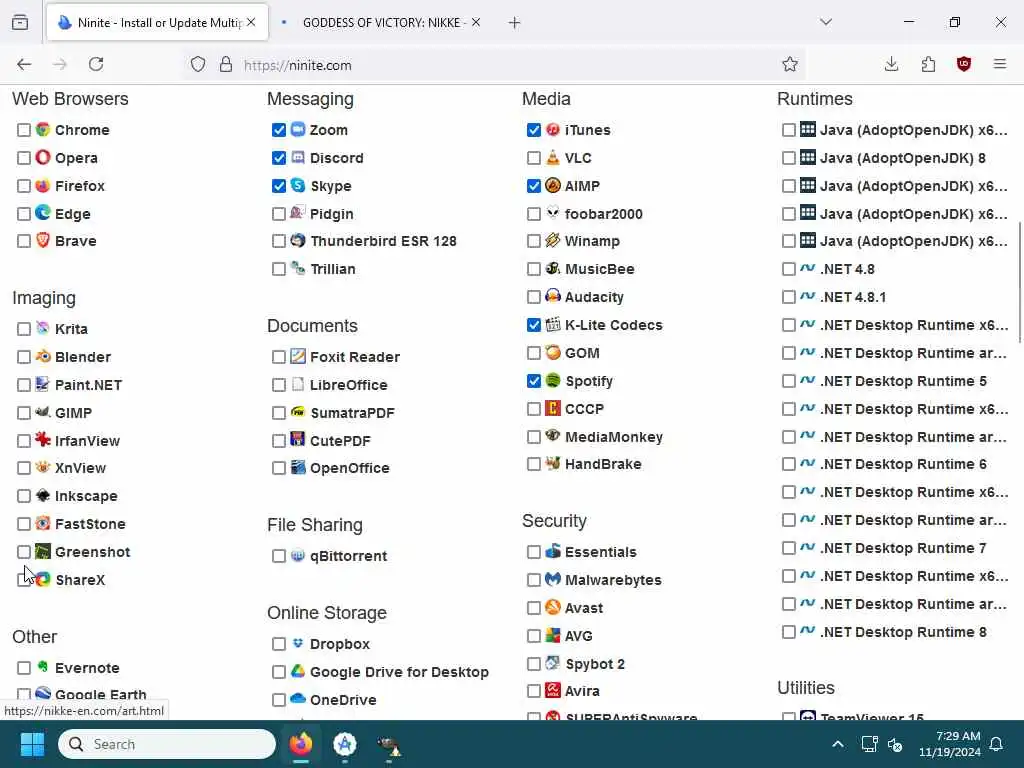Show hidden system tray icons chevron
The width and height of the screenshot is (1024, 768).
click(838, 744)
